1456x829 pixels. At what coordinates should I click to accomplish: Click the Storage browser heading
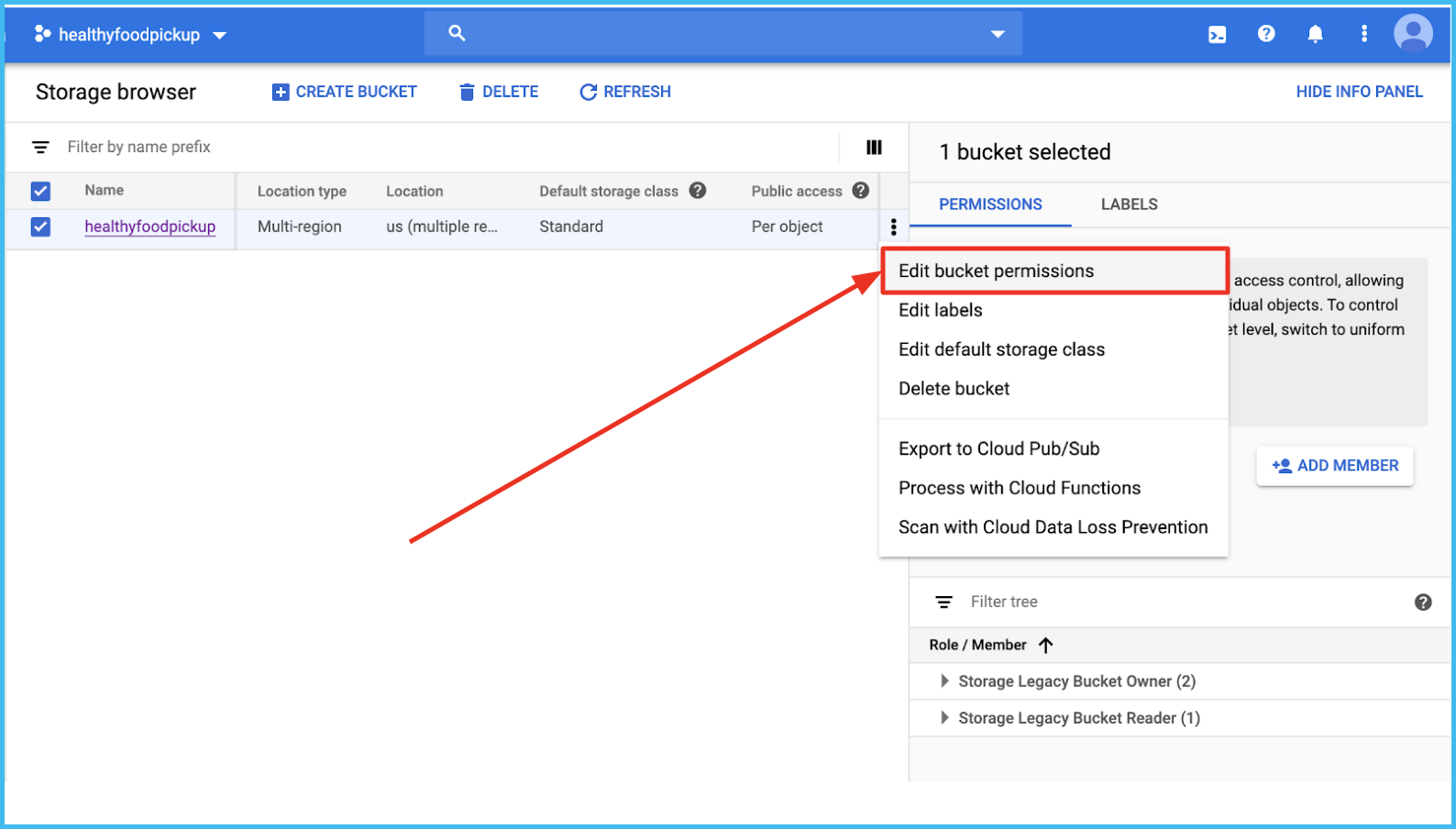(116, 92)
